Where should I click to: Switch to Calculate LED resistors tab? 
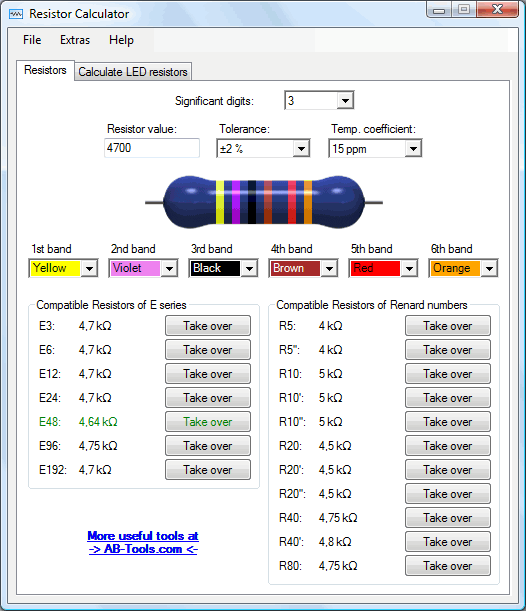tap(133, 72)
